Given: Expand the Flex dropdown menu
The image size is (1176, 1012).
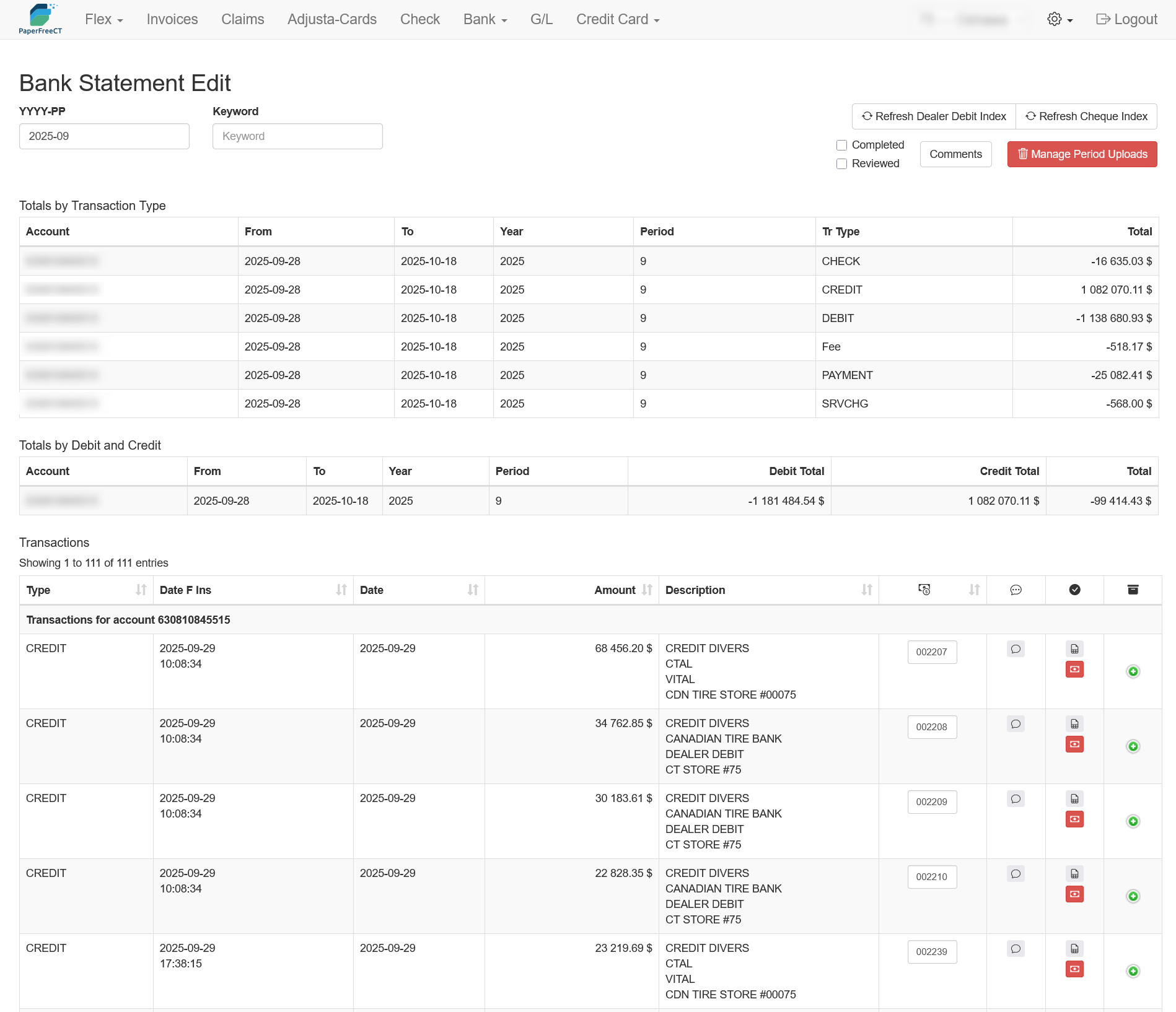Looking at the screenshot, I should pos(103,19).
